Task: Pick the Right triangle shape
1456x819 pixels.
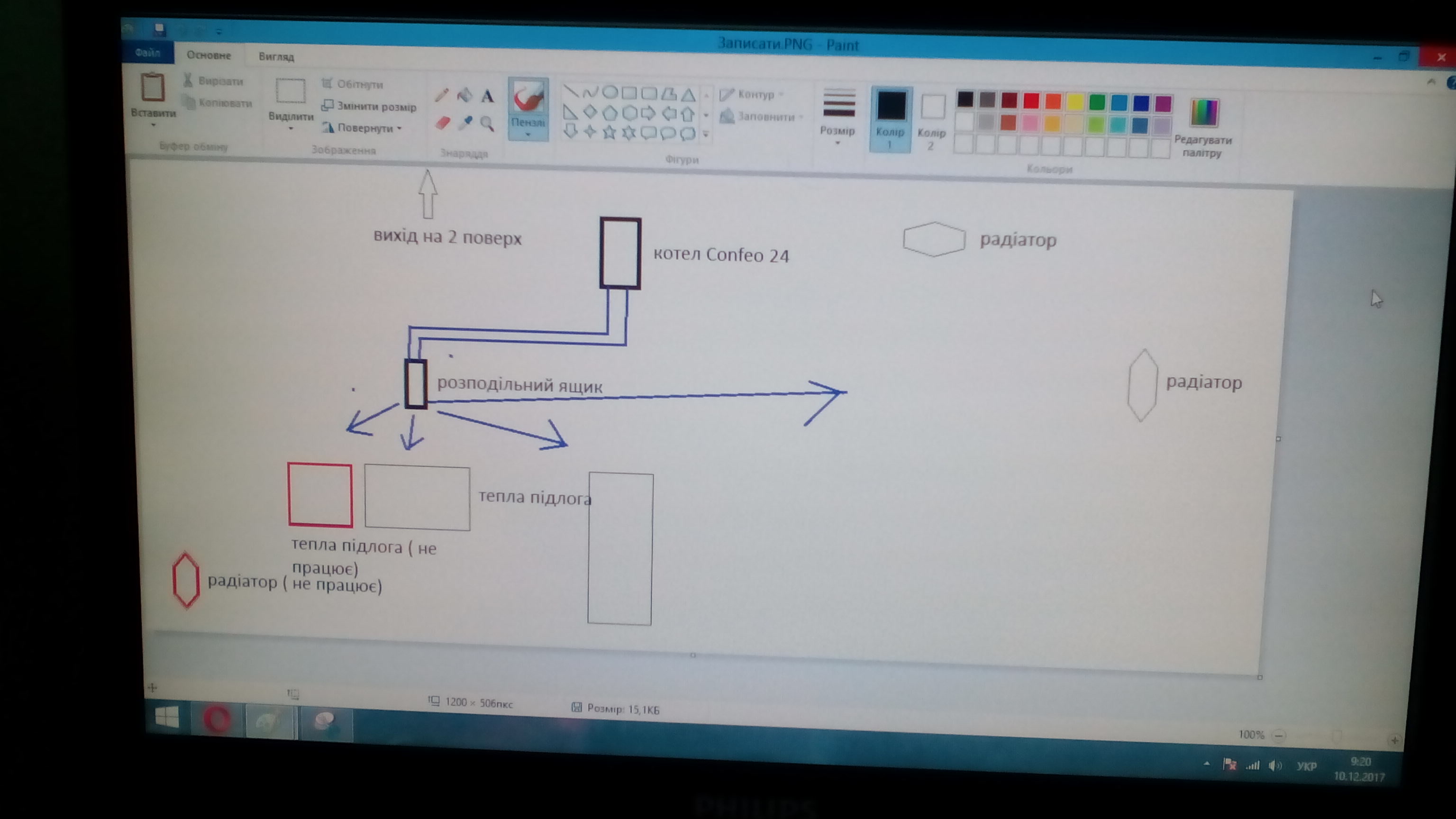Action: [x=570, y=111]
